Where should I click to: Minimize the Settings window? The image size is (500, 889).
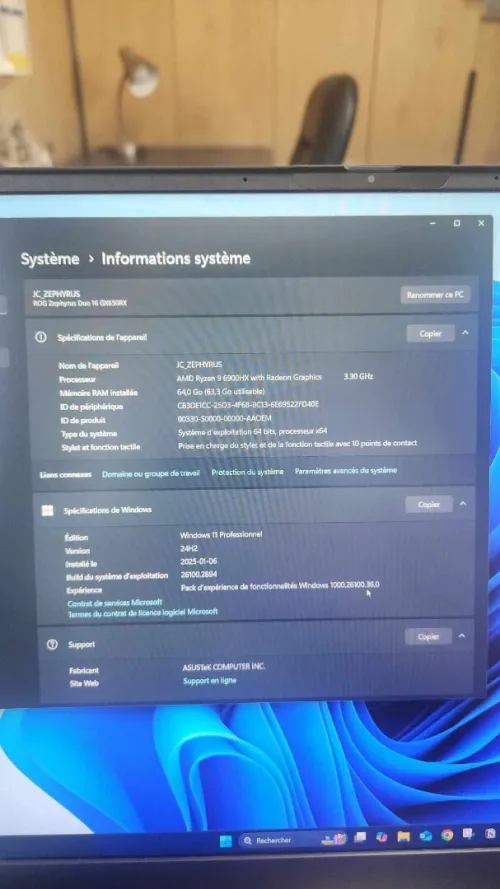point(433,224)
